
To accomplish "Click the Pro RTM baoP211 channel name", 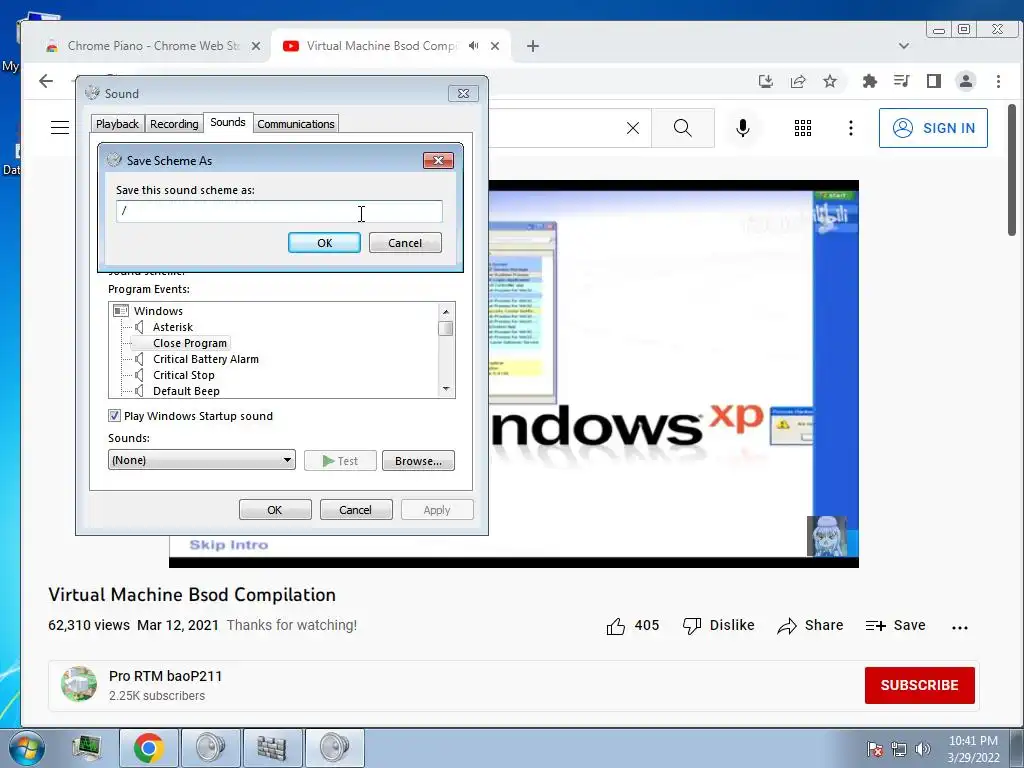I will (x=165, y=676).
